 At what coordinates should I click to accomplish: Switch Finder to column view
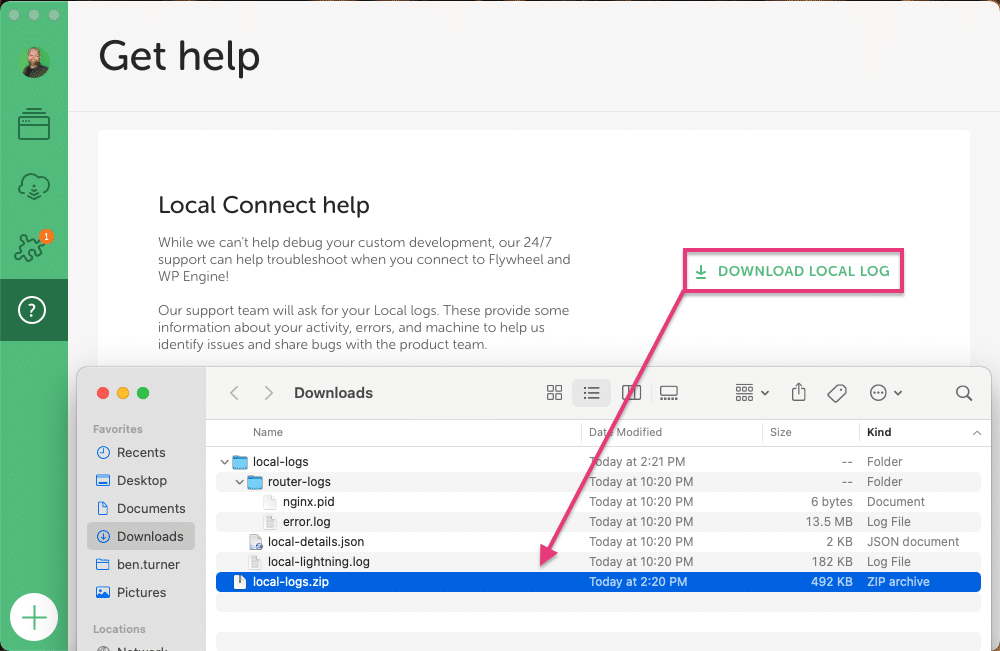click(x=631, y=393)
